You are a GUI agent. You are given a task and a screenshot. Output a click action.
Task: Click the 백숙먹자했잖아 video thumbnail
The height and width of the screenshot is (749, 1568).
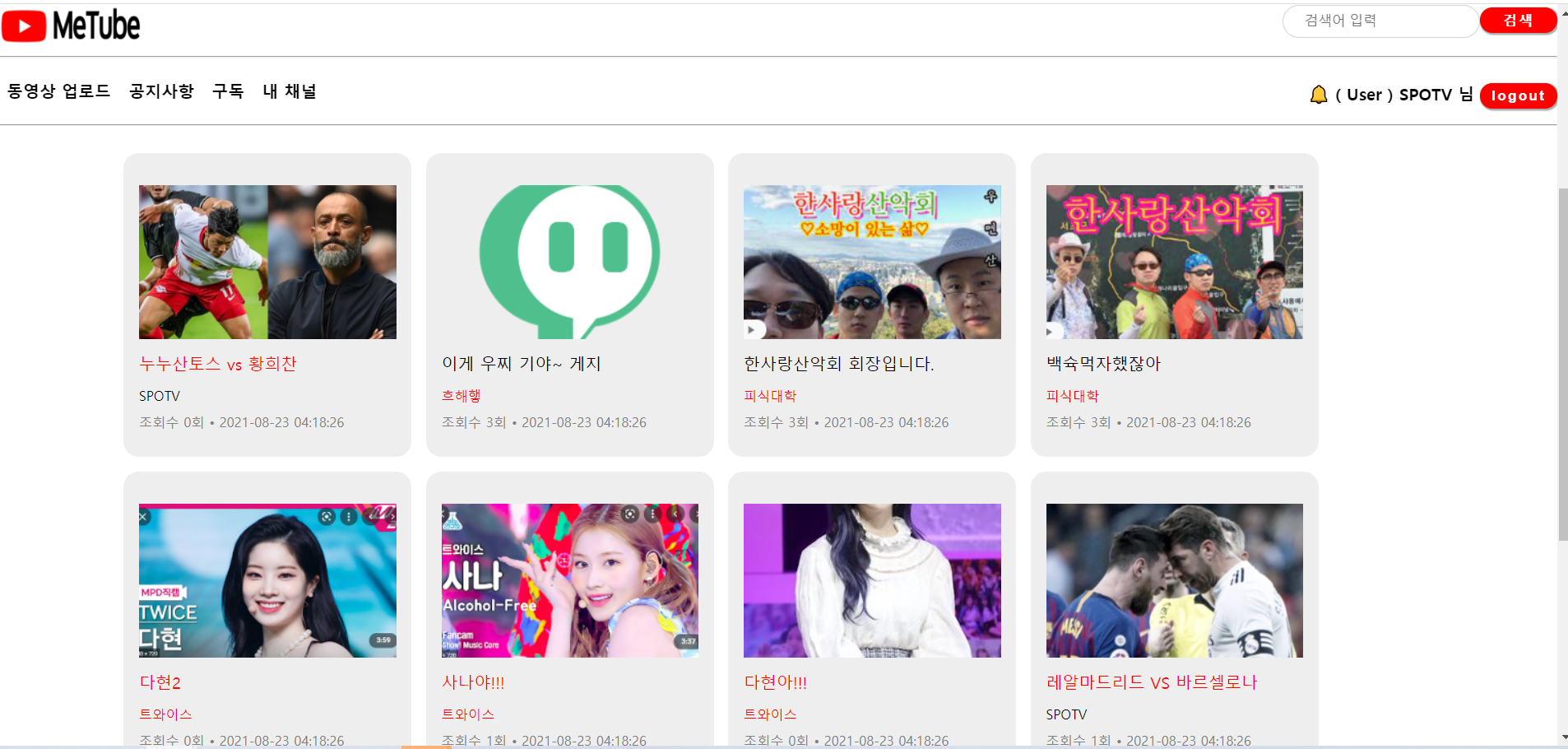point(1175,262)
